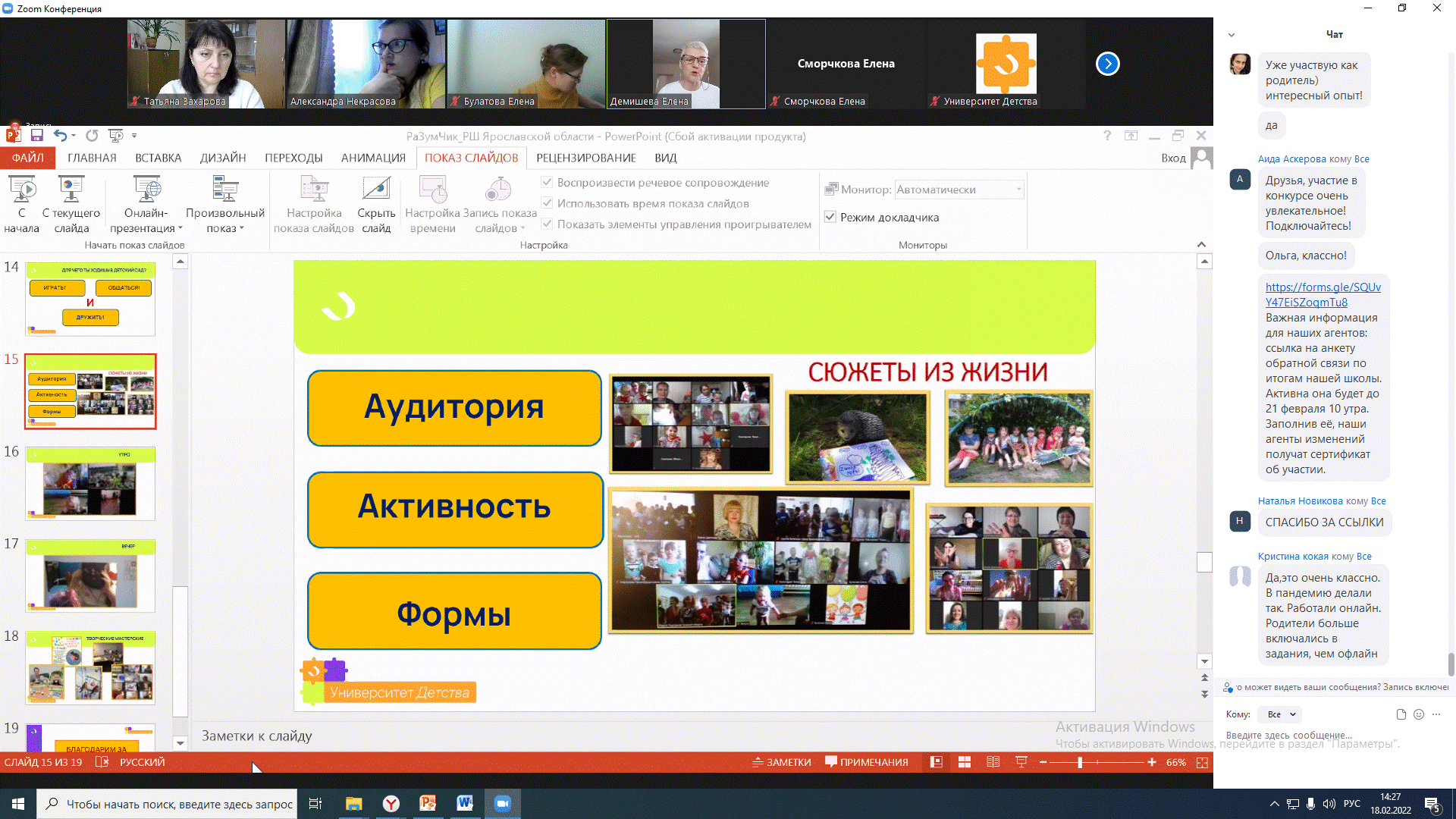This screenshot has height=819, width=1456.
Task: Select slide 14 thumbnail
Action: click(90, 299)
